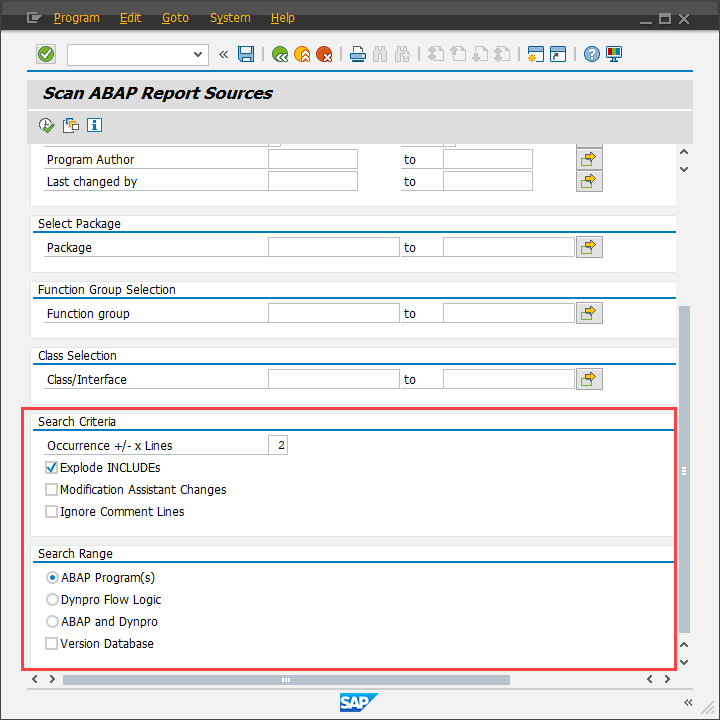720x720 pixels.
Task: Click the green Back icon
Action: tap(280, 55)
